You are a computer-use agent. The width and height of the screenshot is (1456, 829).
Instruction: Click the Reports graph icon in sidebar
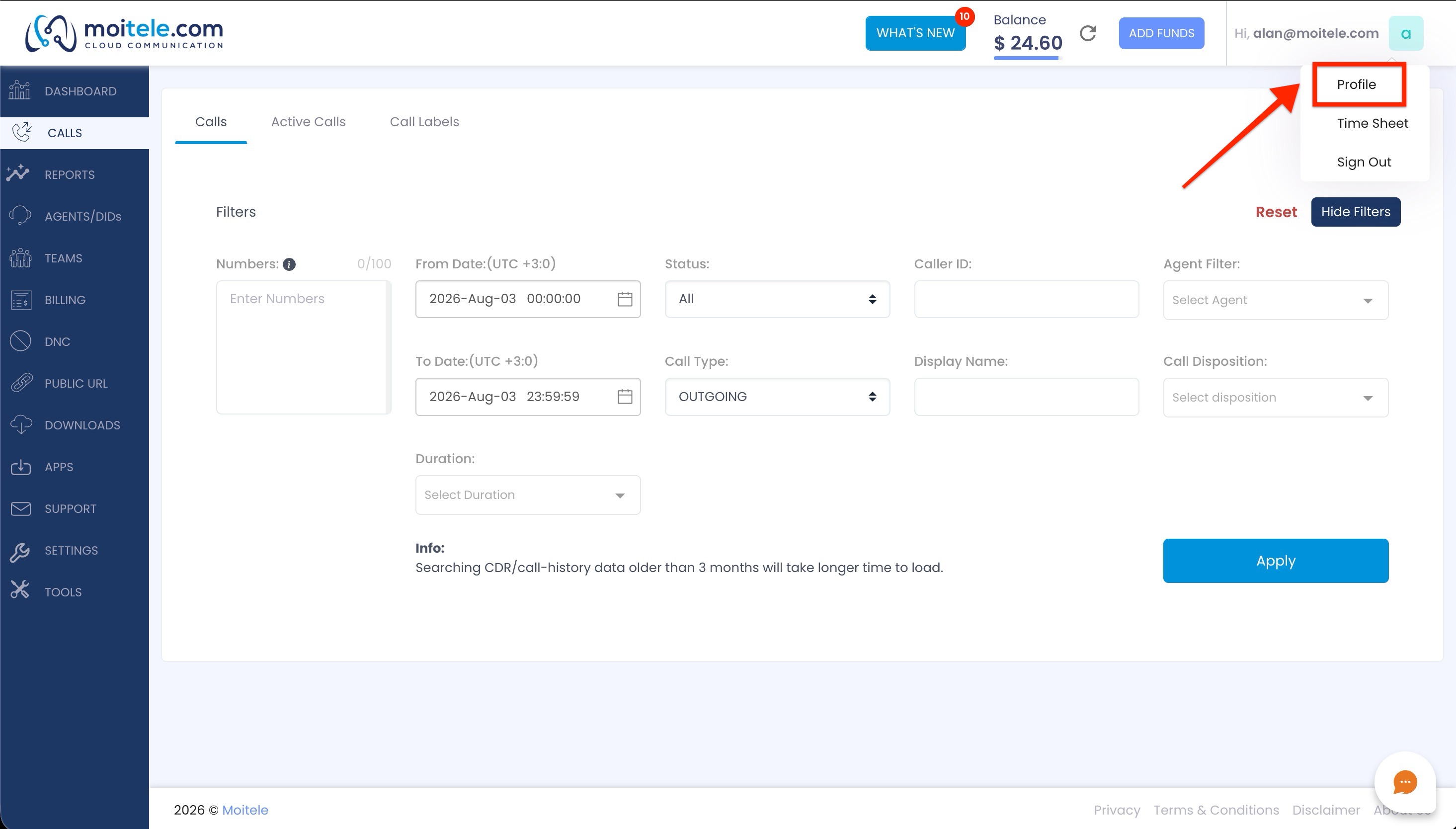coord(18,173)
